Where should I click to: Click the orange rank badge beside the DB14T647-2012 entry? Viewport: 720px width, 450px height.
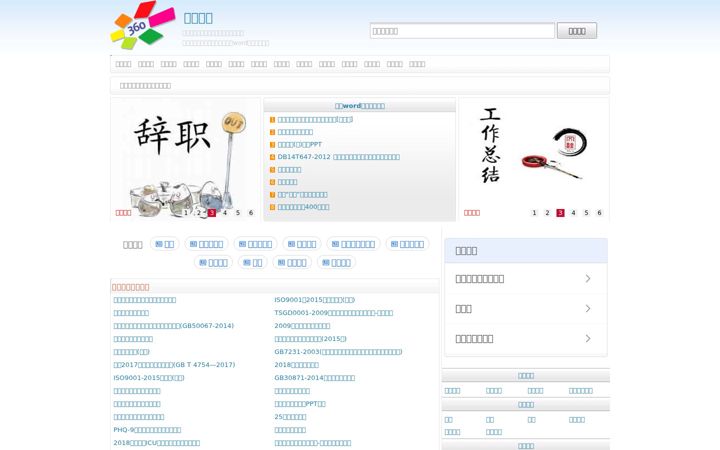[272, 157]
